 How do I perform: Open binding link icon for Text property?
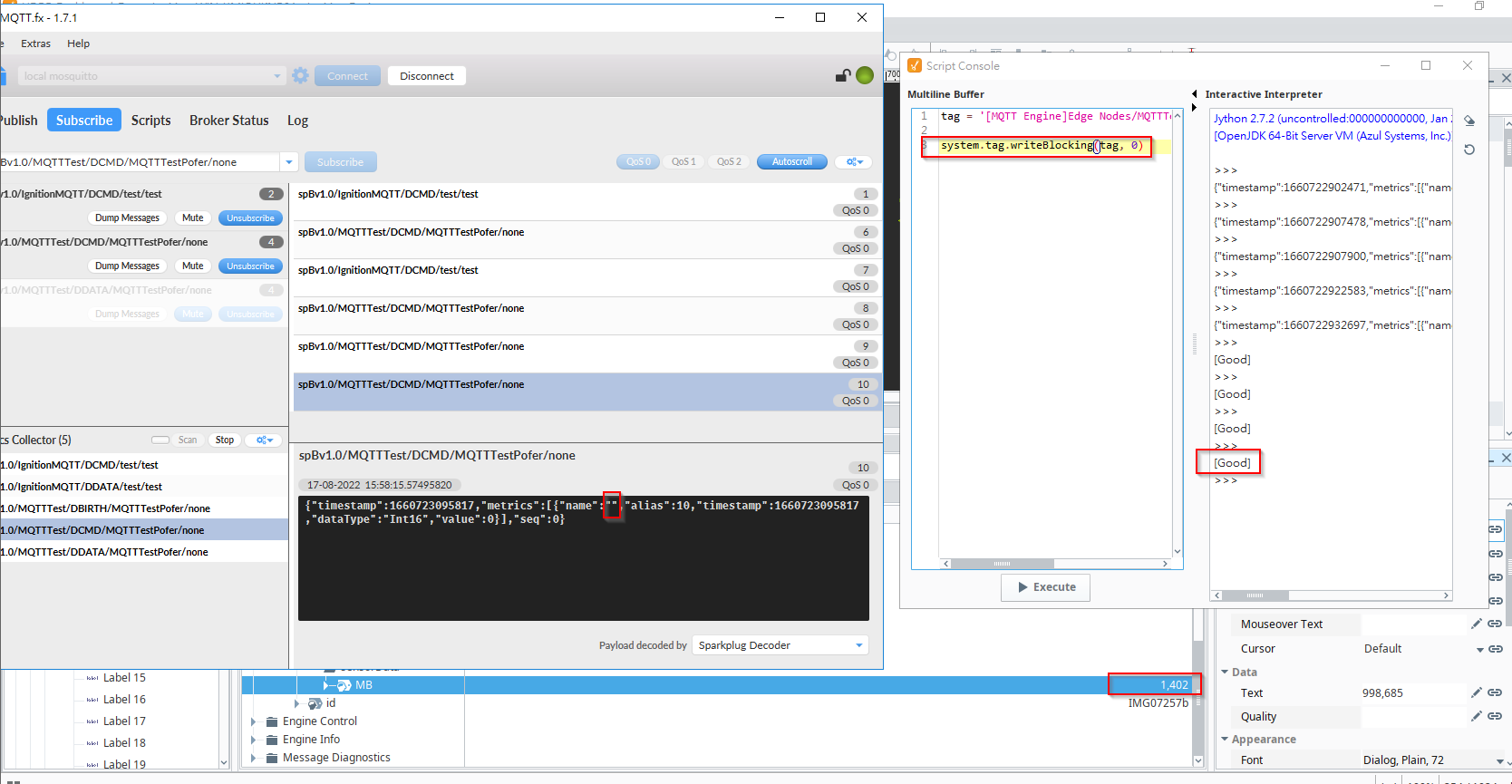[1495, 692]
